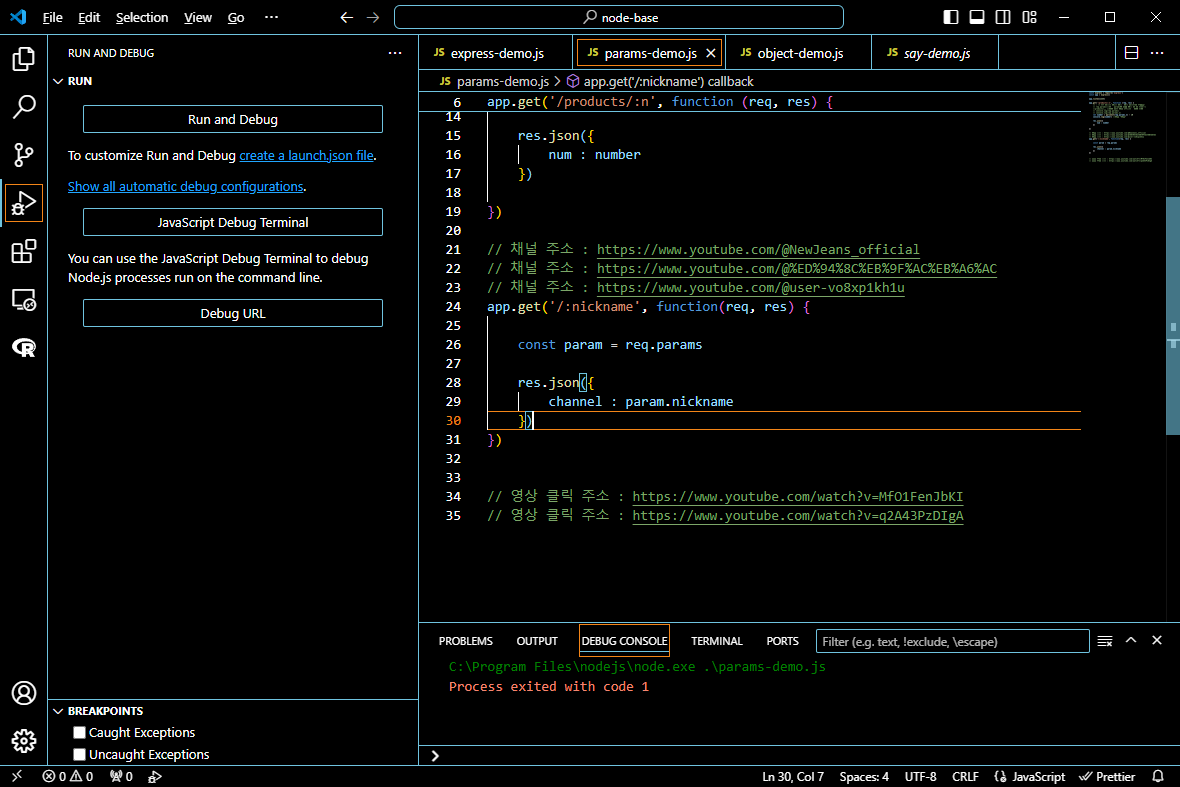Open remote window status bar icon

point(17,776)
